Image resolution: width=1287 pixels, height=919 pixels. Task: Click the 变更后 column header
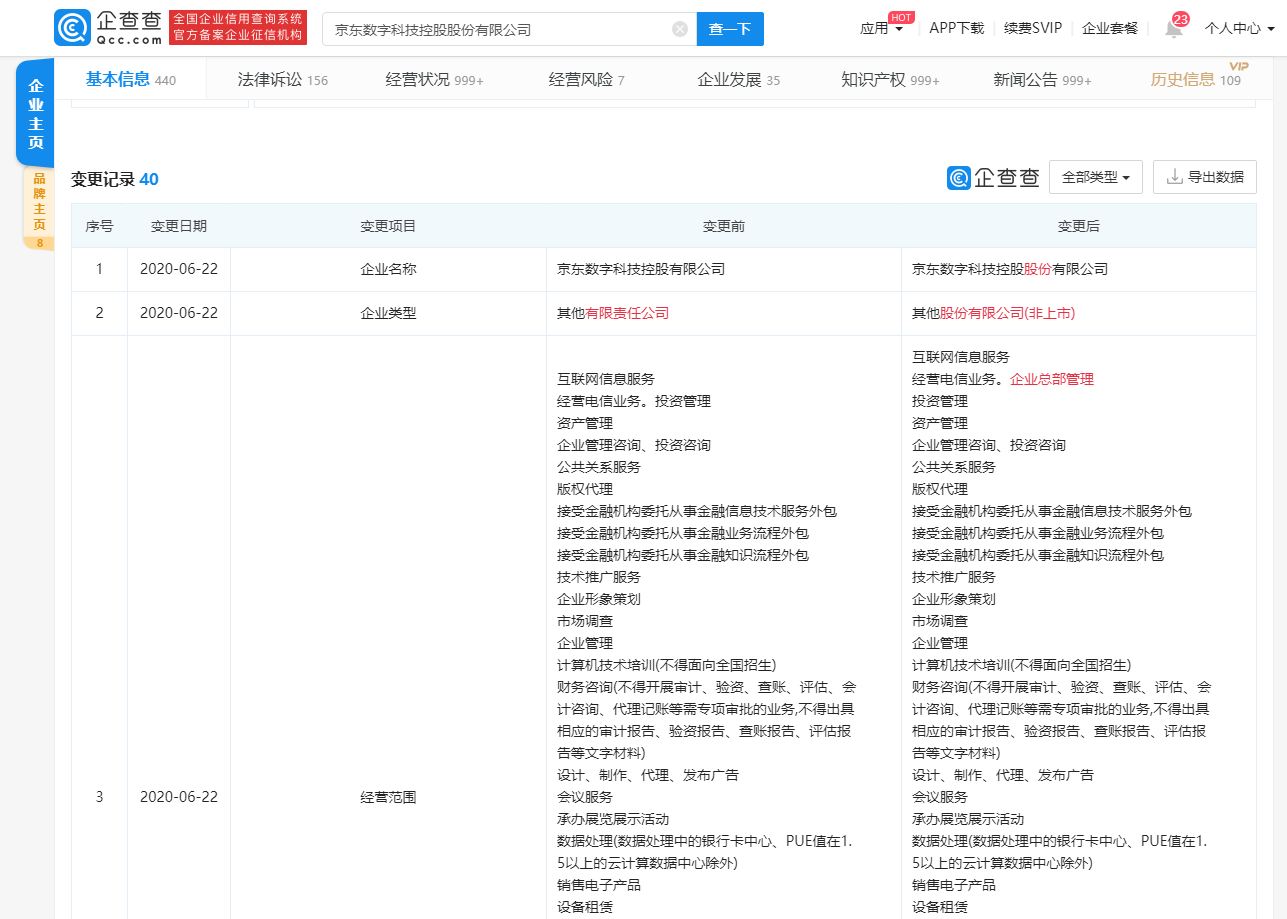[x=1078, y=226]
